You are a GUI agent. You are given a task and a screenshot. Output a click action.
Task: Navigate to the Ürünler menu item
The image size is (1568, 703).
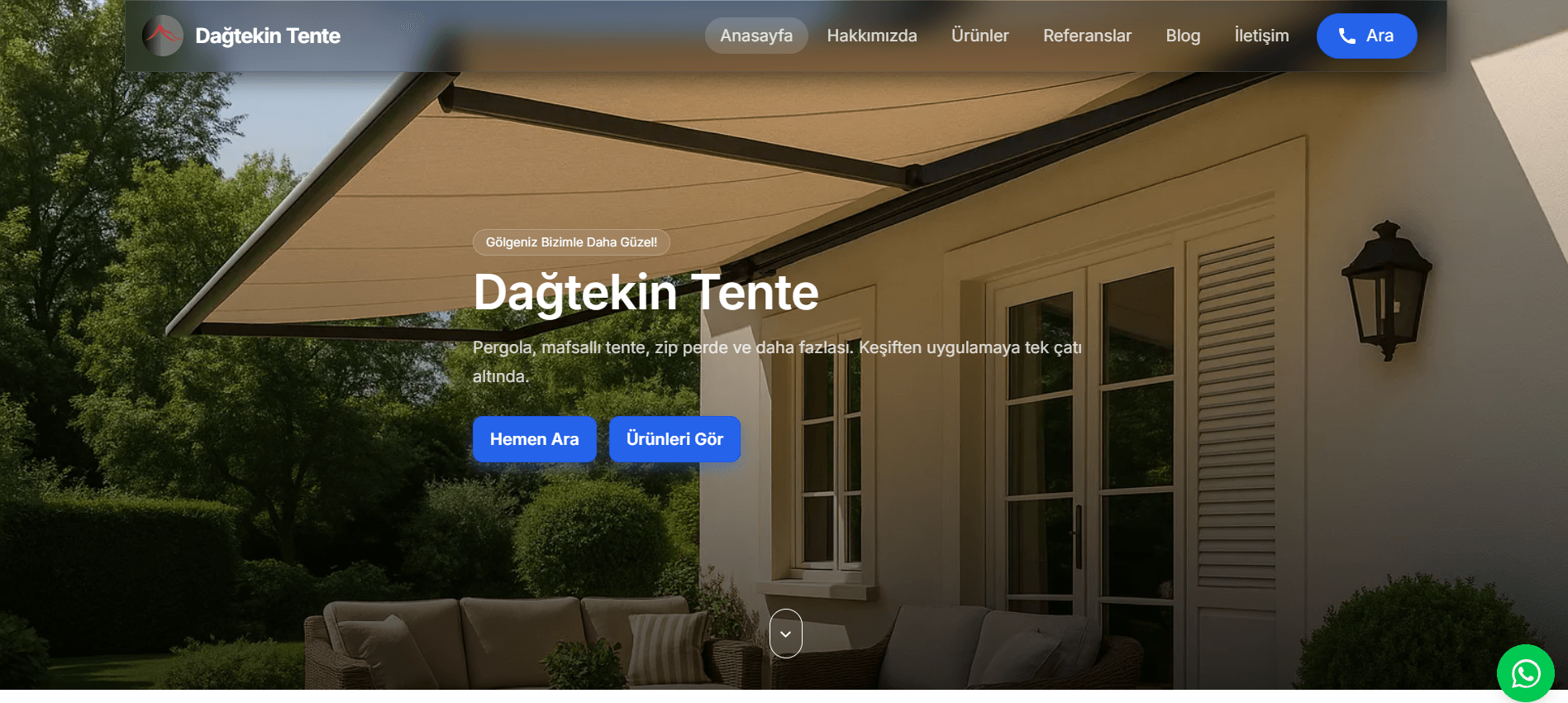[979, 36]
